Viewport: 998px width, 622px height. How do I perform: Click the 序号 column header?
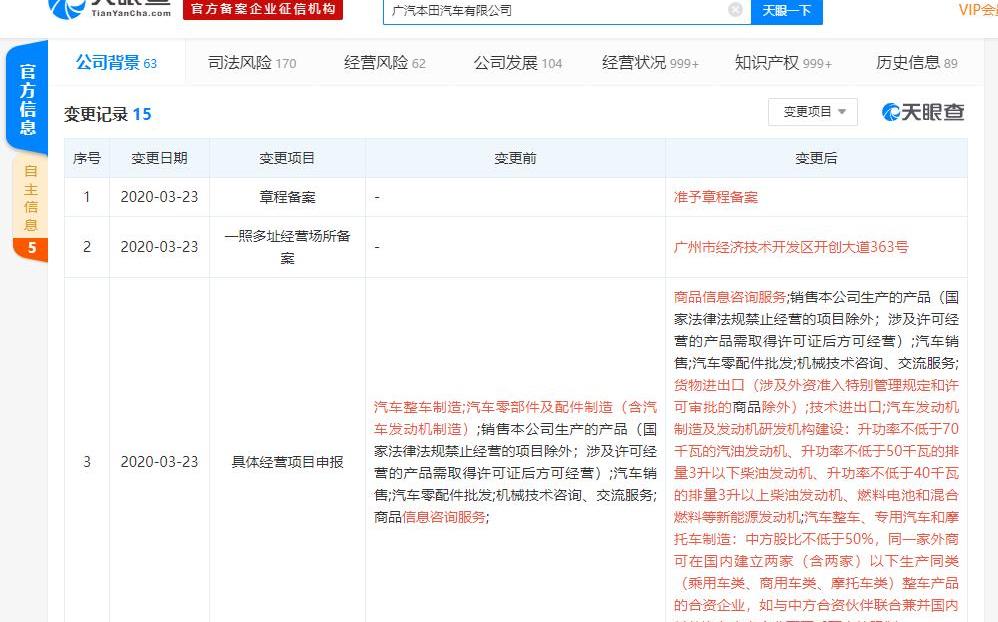click(87, 158)
